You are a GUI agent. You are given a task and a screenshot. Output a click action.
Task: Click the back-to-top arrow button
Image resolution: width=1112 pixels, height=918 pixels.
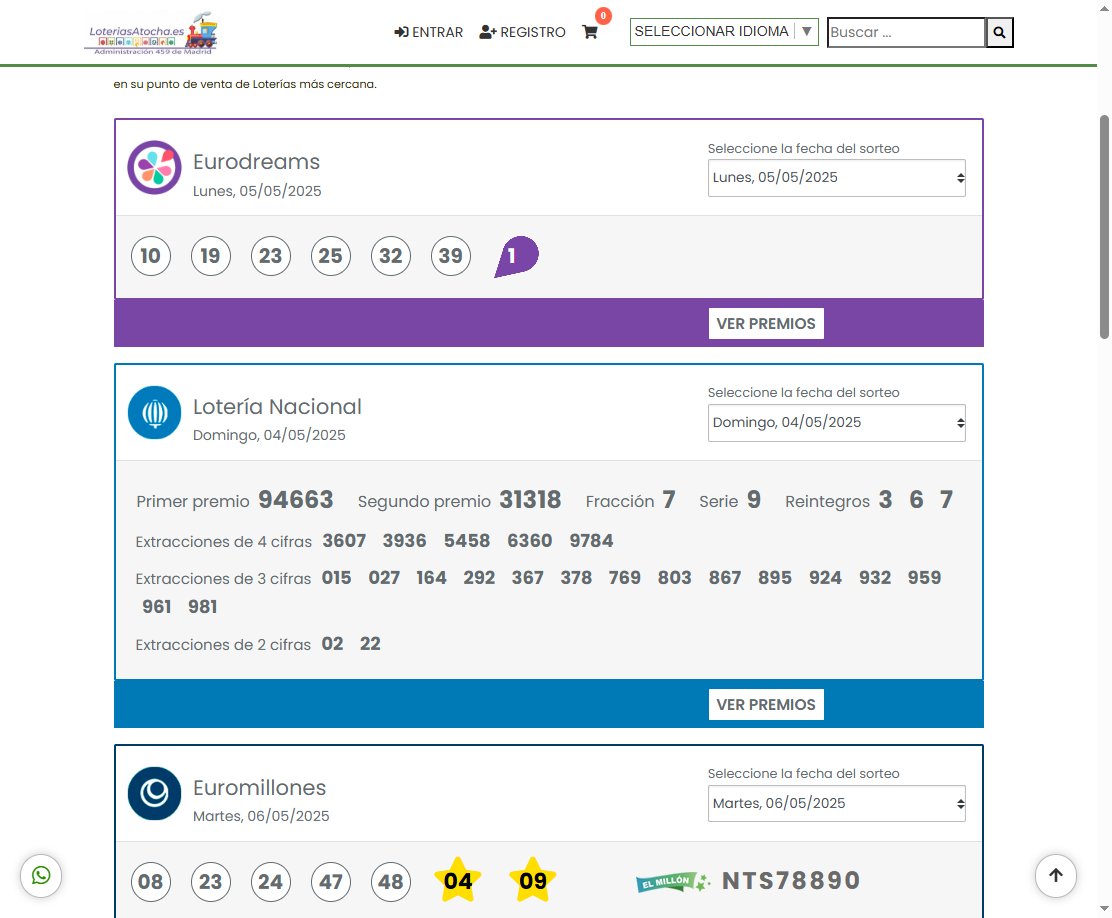pyautogui.click(x=1055, y=875)
